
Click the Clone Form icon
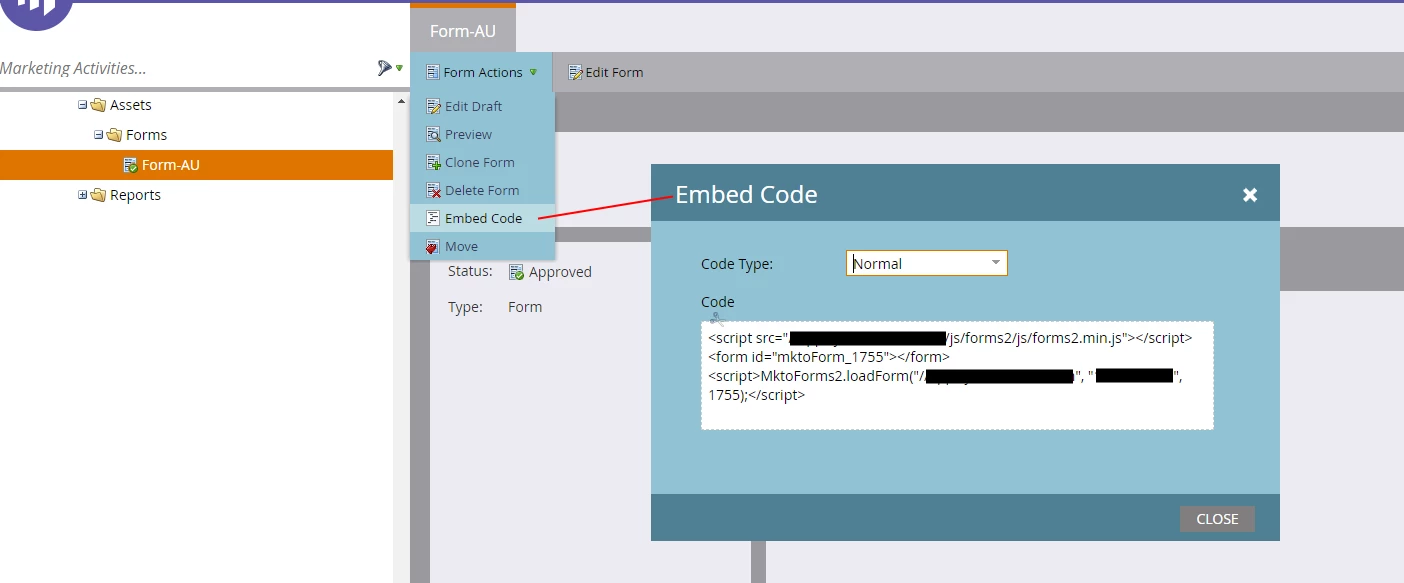coord(433,162)
